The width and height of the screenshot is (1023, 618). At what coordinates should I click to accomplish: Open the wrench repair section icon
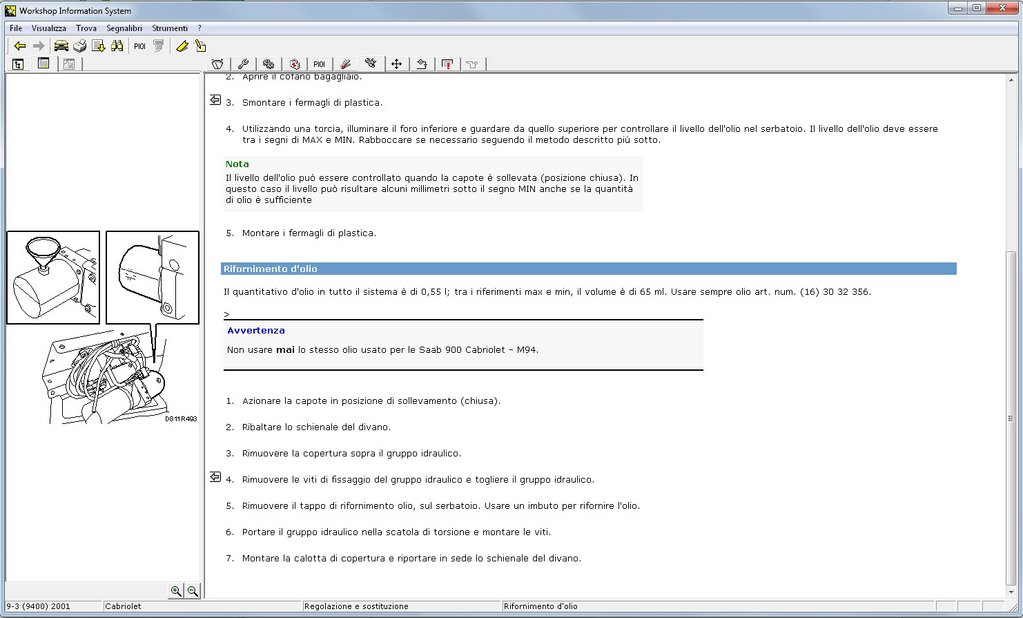(243, 64)
